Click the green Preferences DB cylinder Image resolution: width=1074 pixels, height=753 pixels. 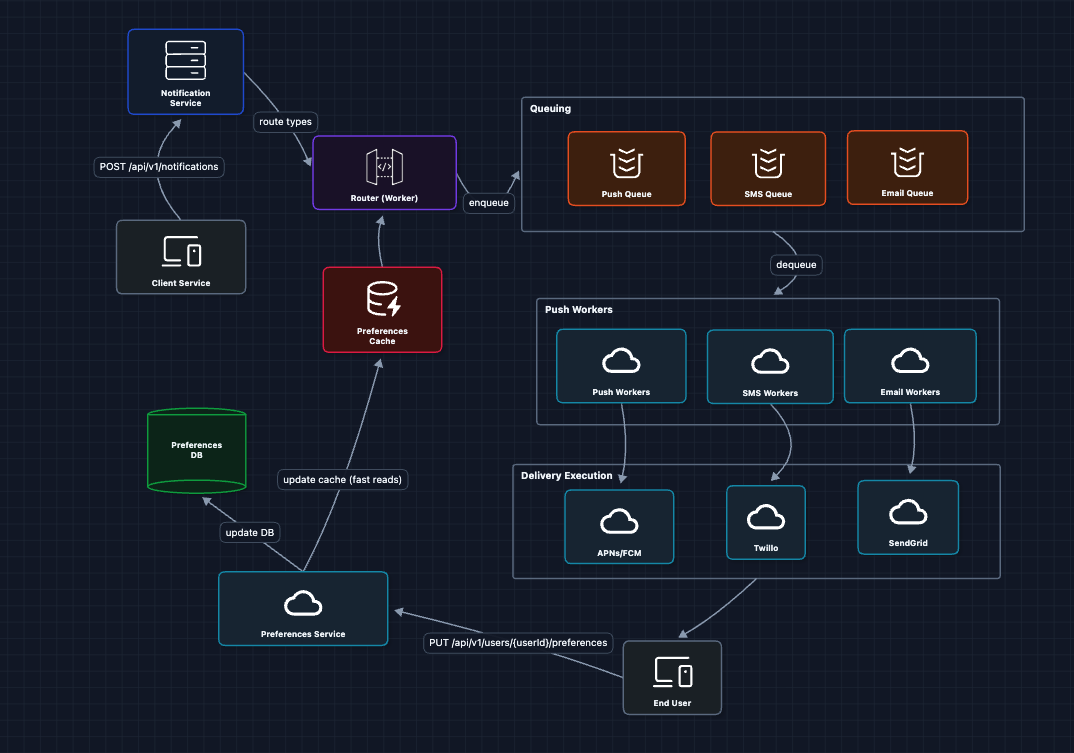pyautogui.click(x=196, y=450)
